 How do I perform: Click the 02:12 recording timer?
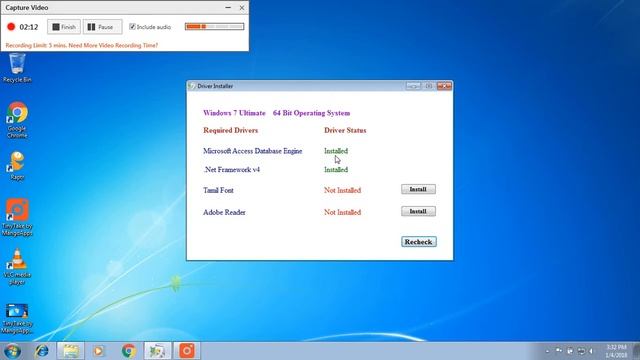[29, 27]
